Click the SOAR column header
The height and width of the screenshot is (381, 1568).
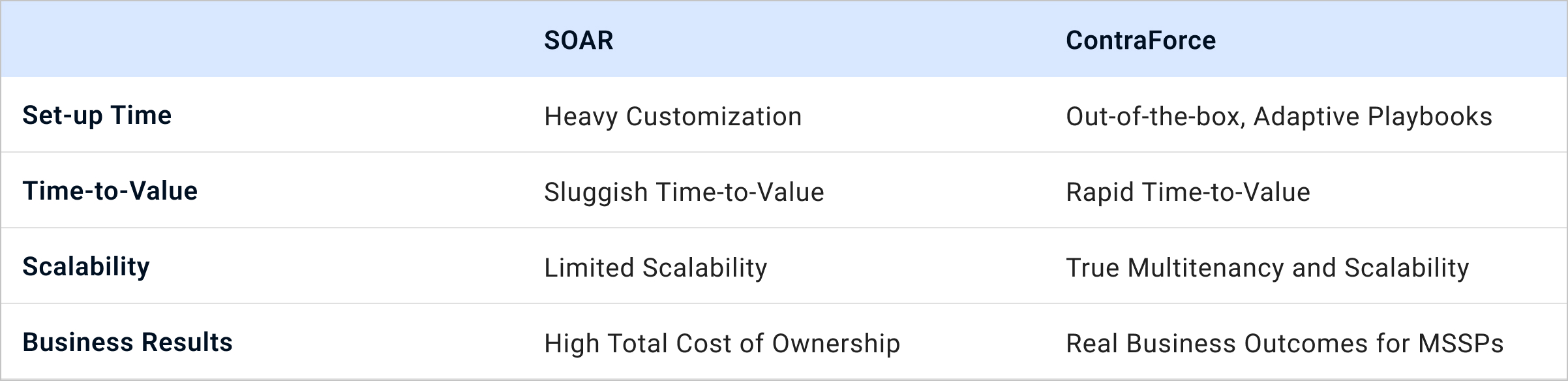[579, 40]
